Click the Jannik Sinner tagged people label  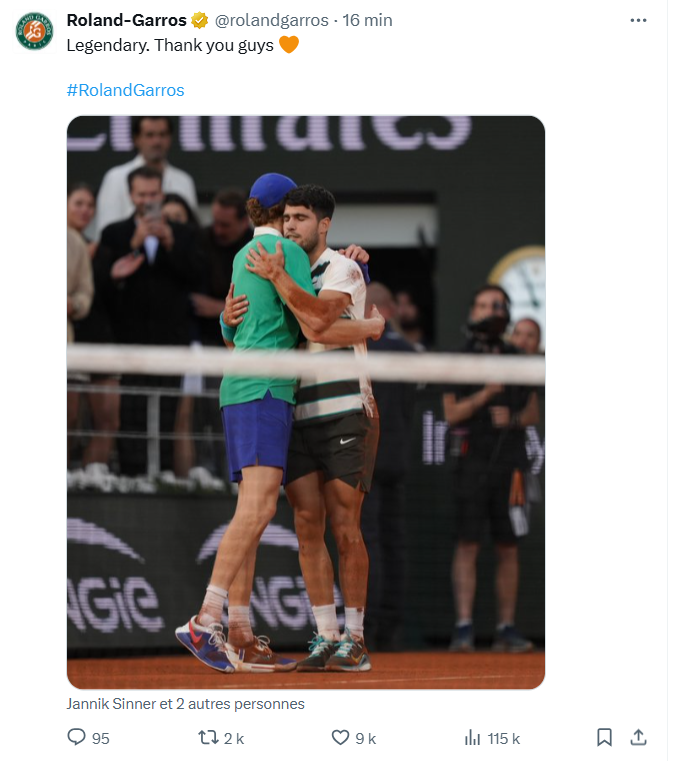[185, 704]
